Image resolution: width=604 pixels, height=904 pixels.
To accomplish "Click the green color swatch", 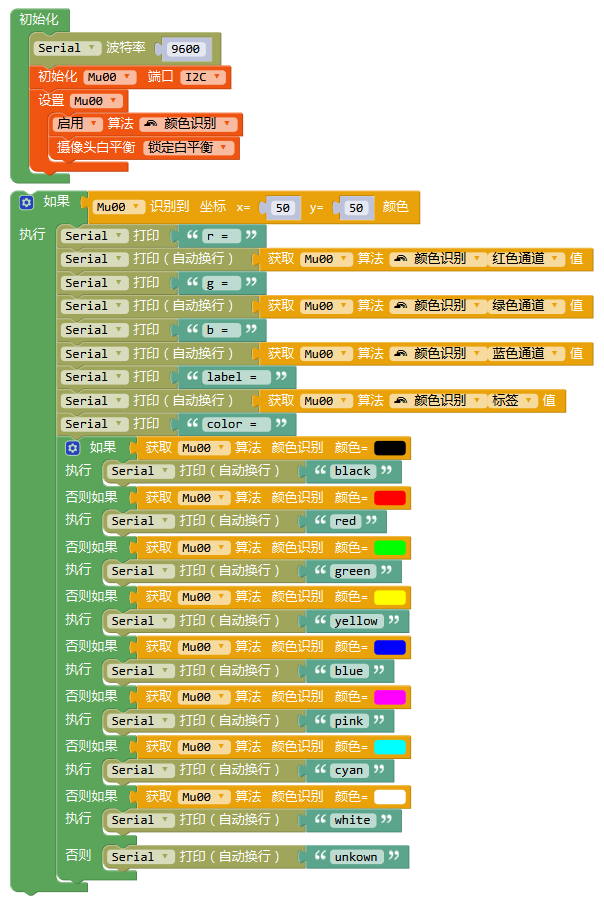I will point(390,548).
